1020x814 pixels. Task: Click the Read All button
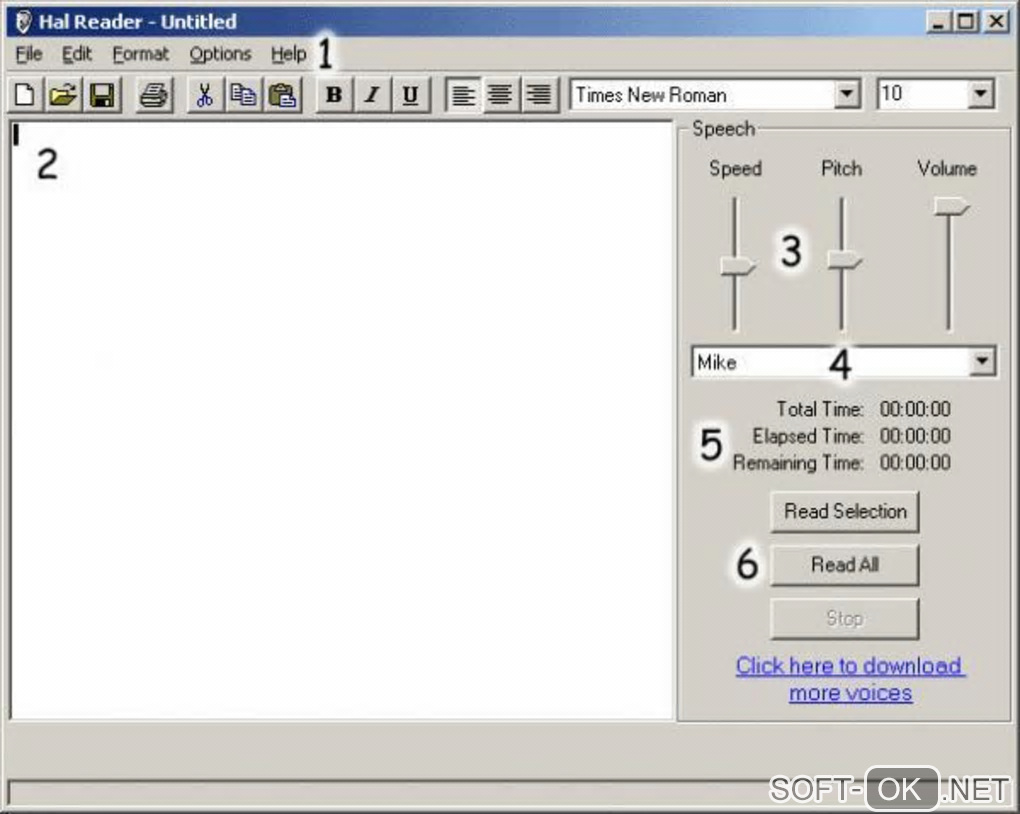845,565
